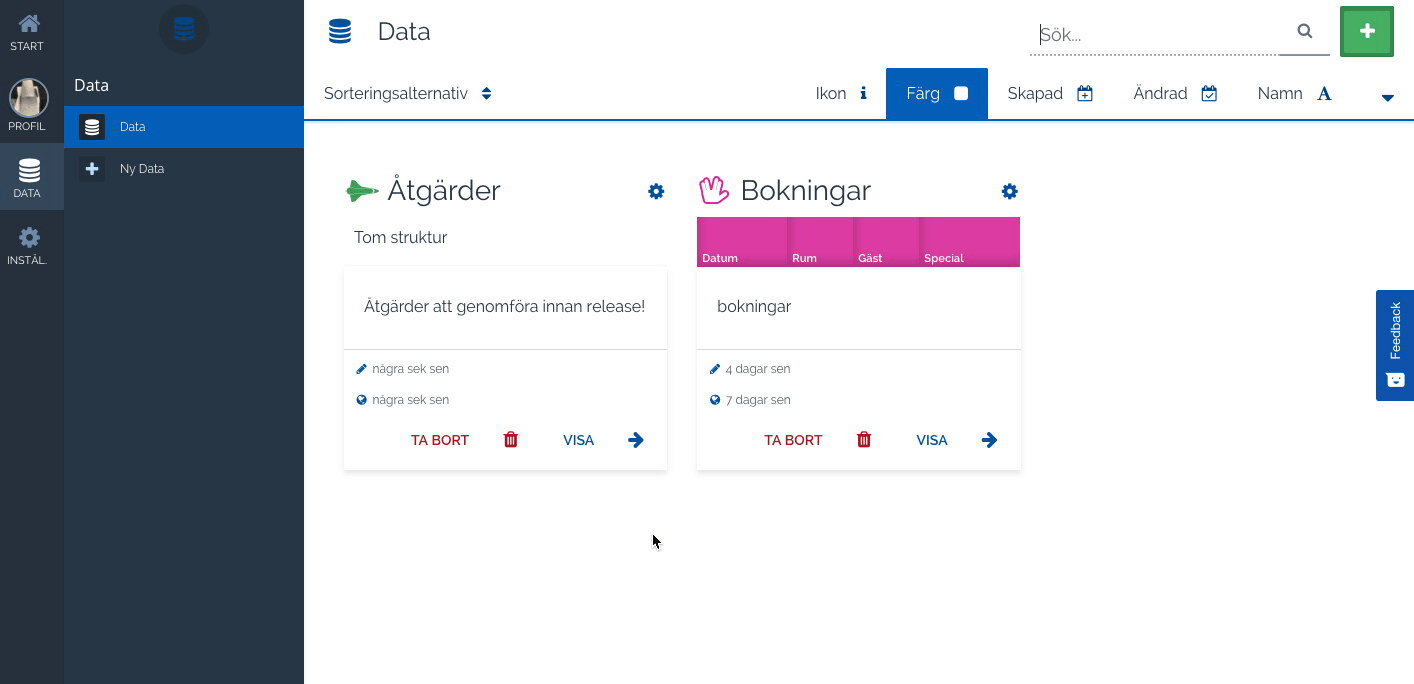Click the search magnifier icon
The image size is (1414, 684).
tap(1304, 32)
